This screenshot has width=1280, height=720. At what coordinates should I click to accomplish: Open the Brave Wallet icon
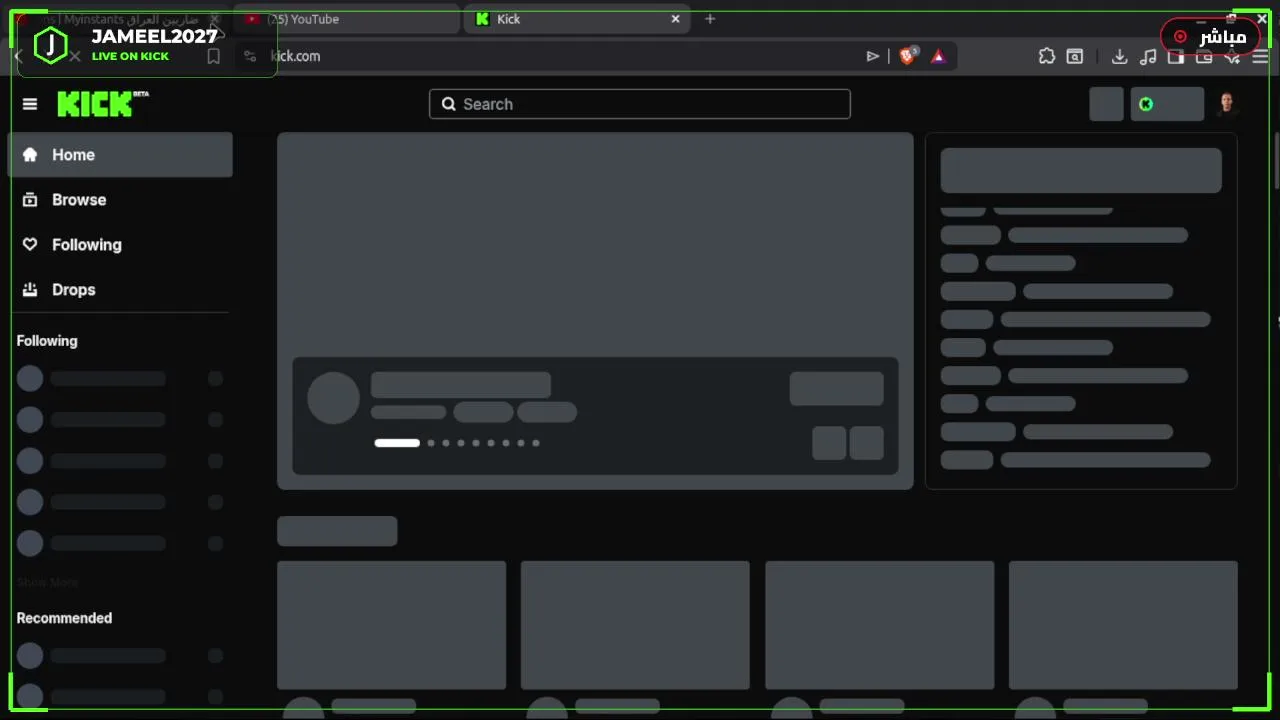[x=1204, y=57]
